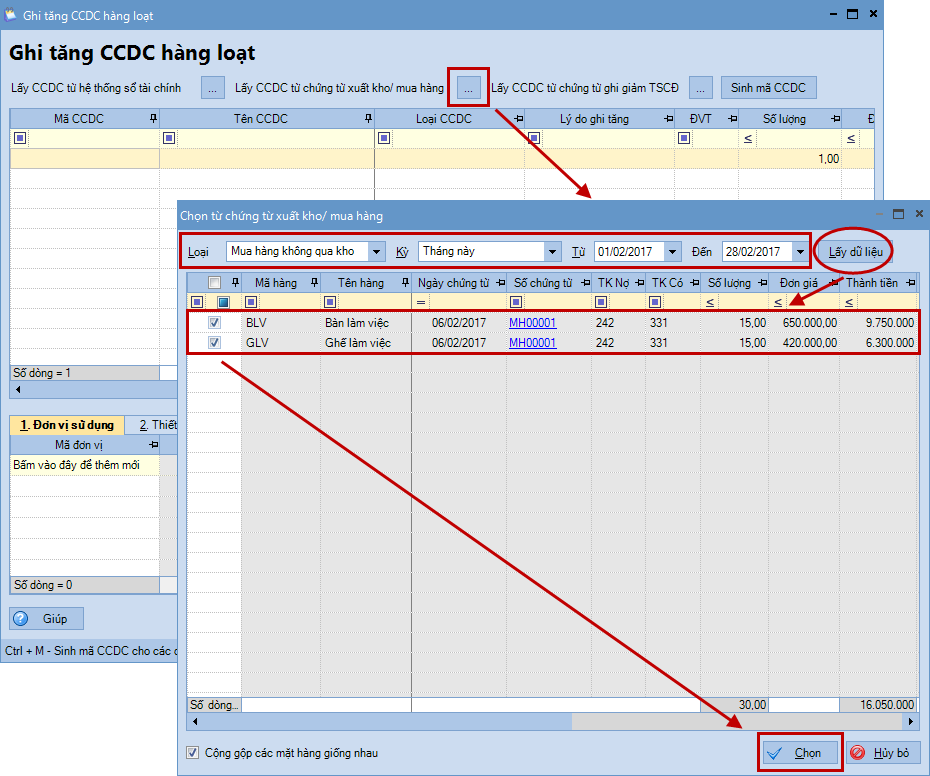Screen dimensions: 930x776
Task: Open the MH00001 voucher link for GLV
Action: tap(533, 343)
